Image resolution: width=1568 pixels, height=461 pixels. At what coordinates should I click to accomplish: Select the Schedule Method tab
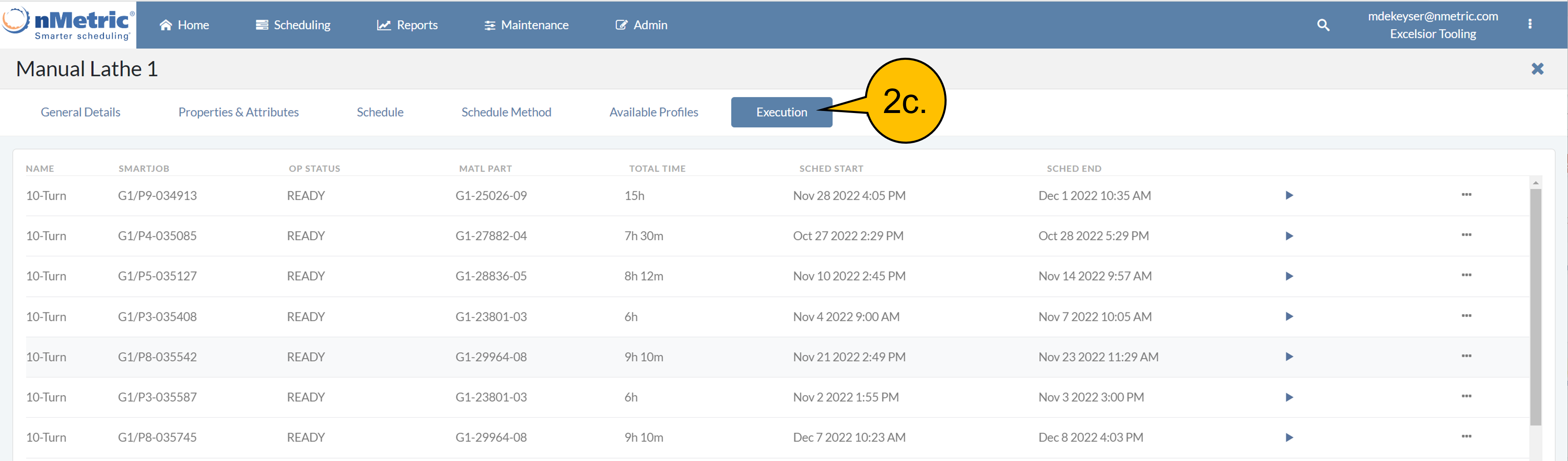coord(506,112)
